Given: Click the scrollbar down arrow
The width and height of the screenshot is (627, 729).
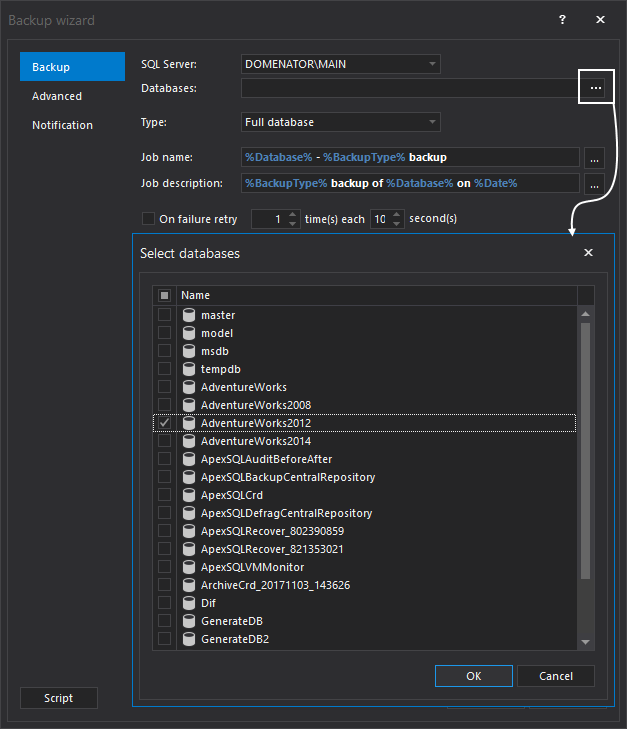Looking at the screenshot, I should pos(586,643).
